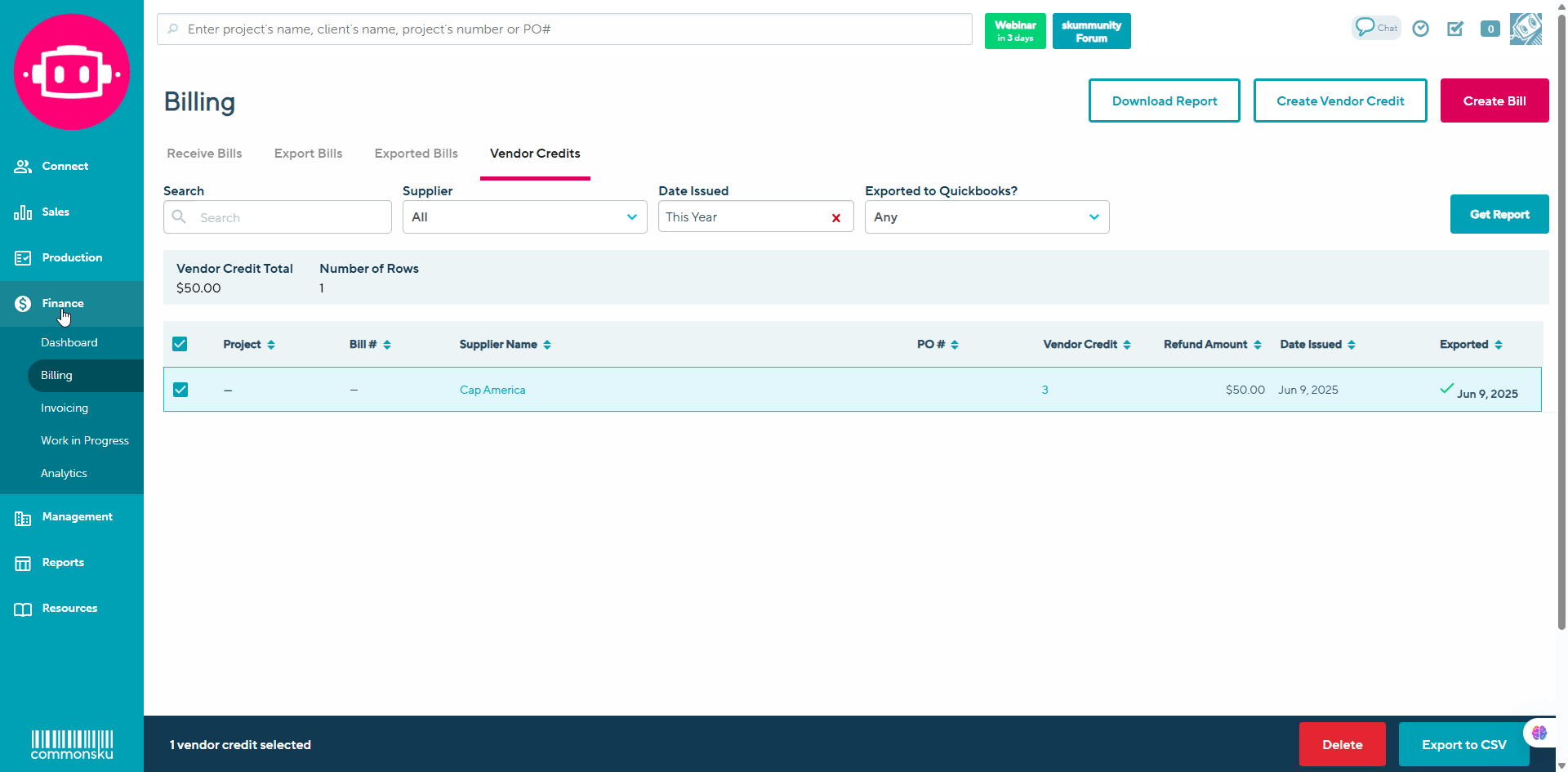Click the Create Vendor Credit button
The width and height of the screenshot is (1568, 772).
(x=1339, y=100)
